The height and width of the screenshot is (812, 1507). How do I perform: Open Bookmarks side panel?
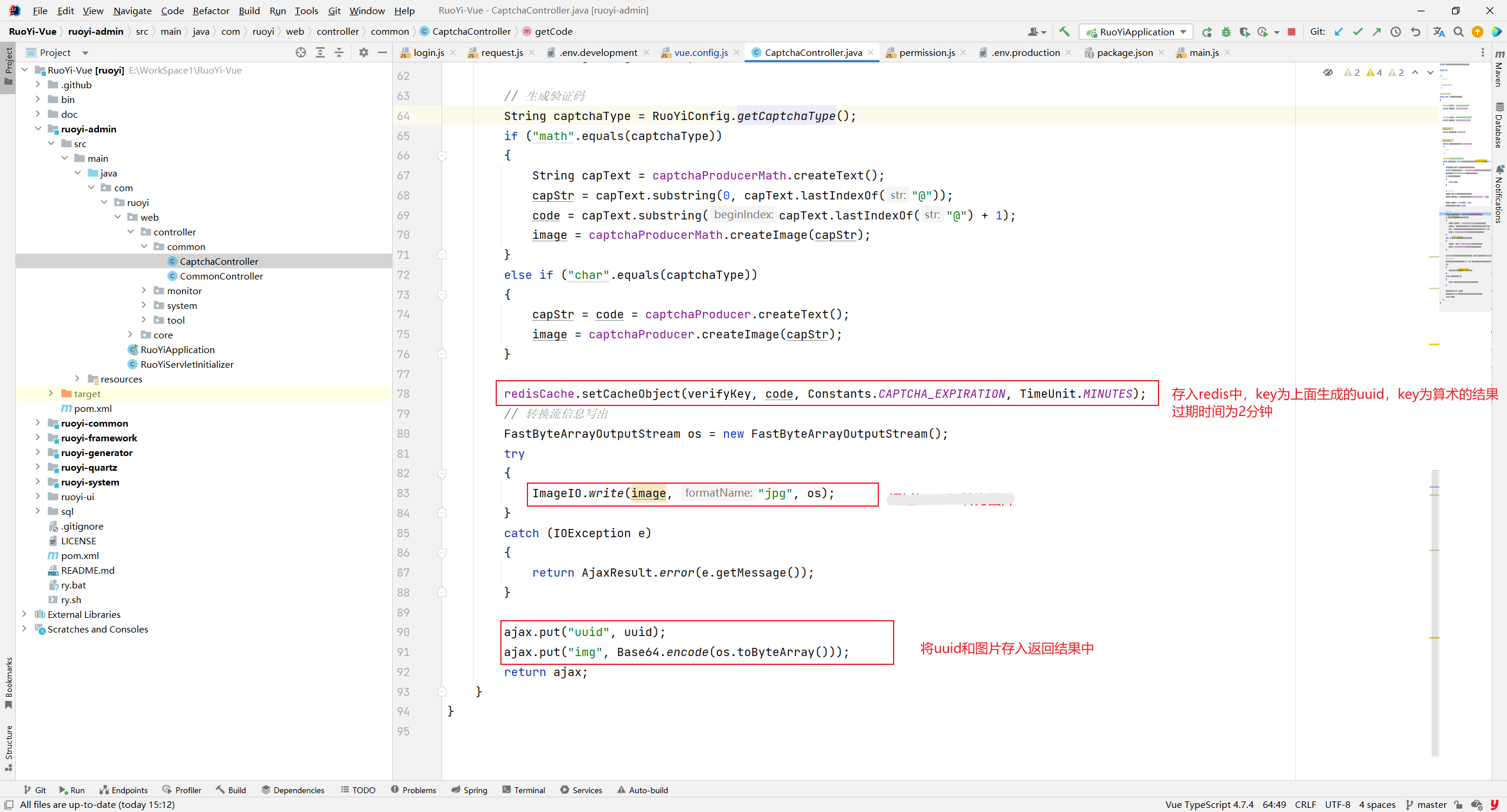[x=8, y=683]
